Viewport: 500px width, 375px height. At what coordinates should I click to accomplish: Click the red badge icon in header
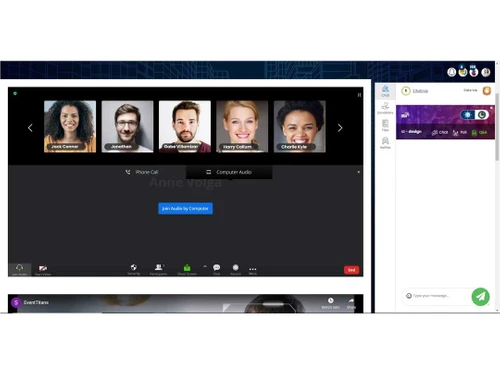pos(474,71)
